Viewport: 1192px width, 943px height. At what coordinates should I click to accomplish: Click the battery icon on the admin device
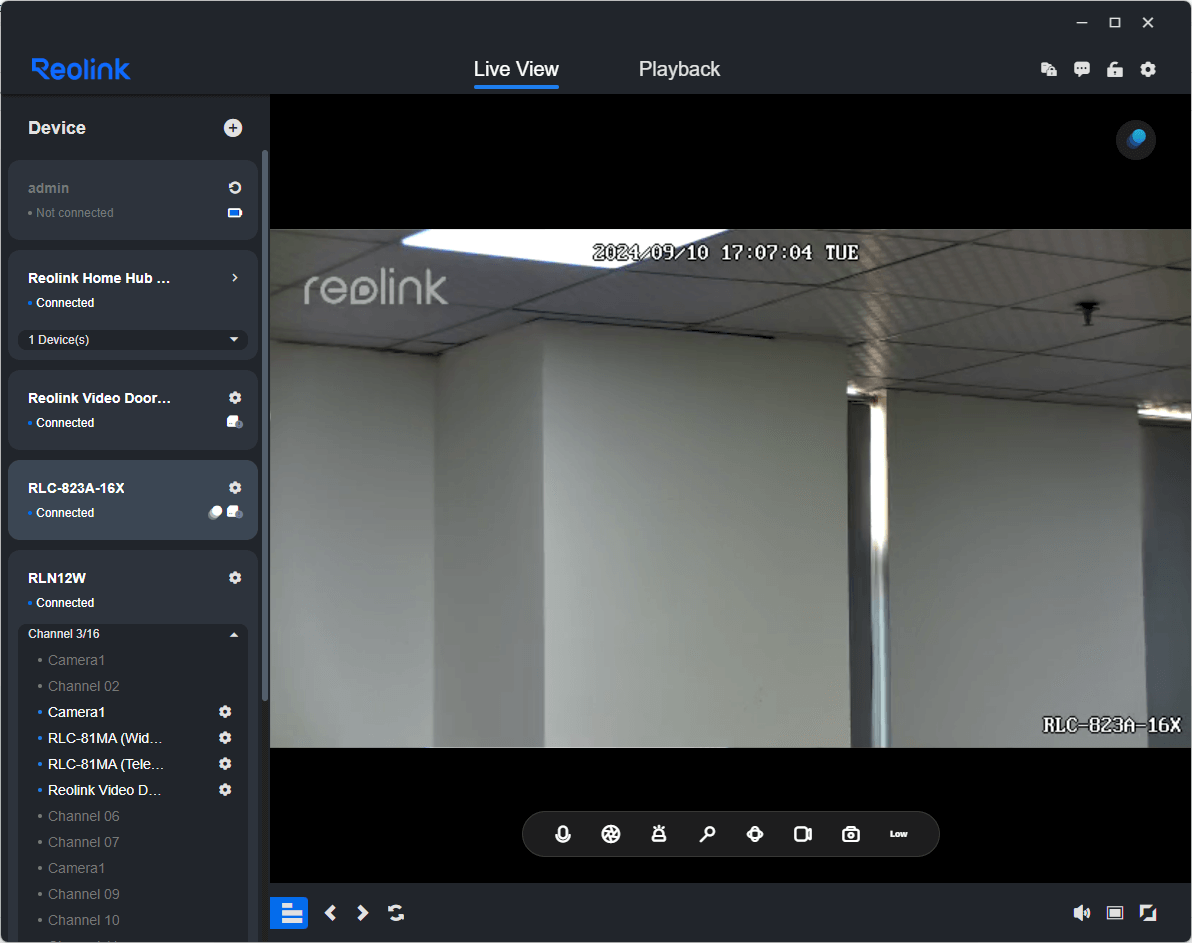(x=235, y=213)
